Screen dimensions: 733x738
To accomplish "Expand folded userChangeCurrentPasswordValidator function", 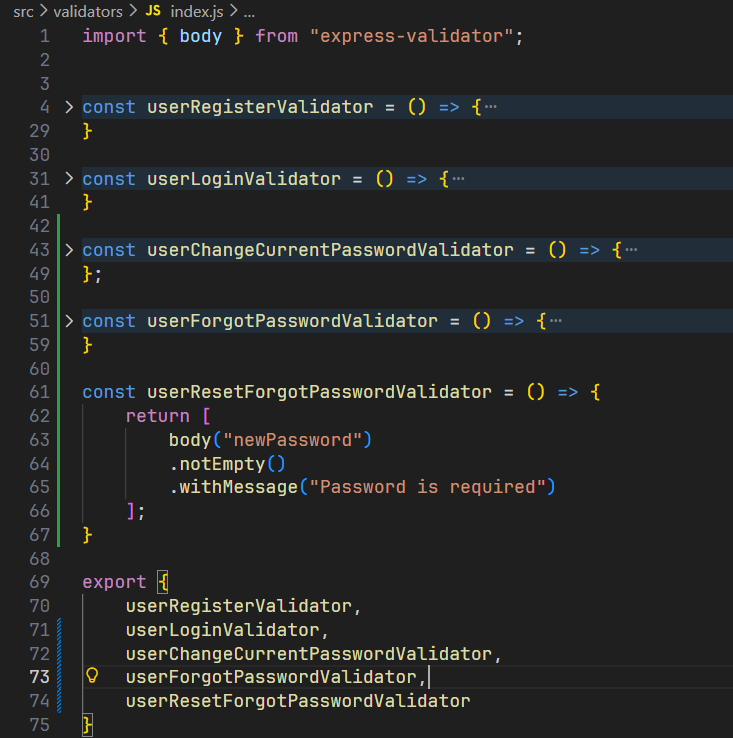I will [69, 250].
